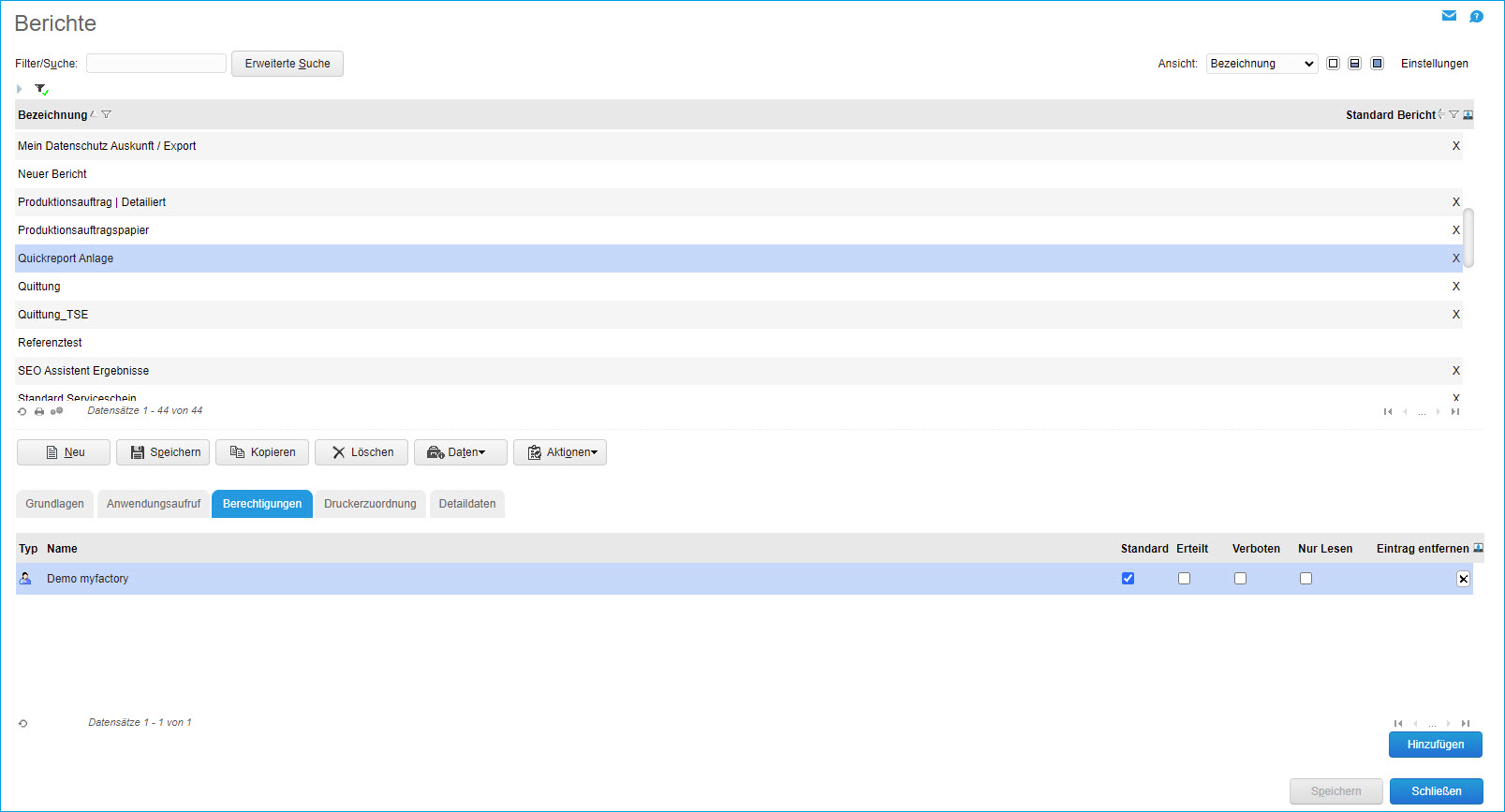1505x812 pixels.
Task: Check Erteilt for Demo myfactory
Action: point(1184,579)
